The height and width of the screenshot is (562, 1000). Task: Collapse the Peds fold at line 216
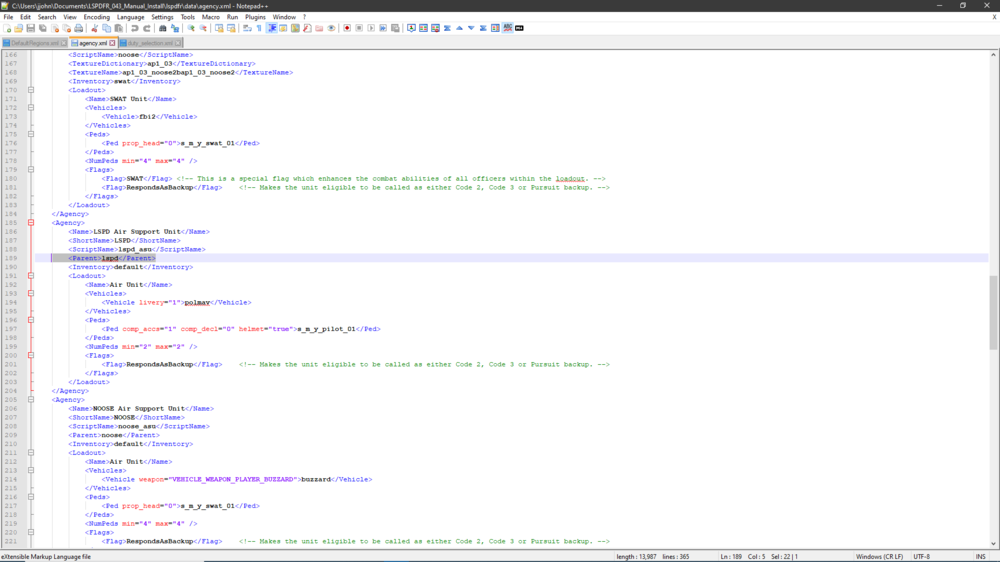(31, 497)
